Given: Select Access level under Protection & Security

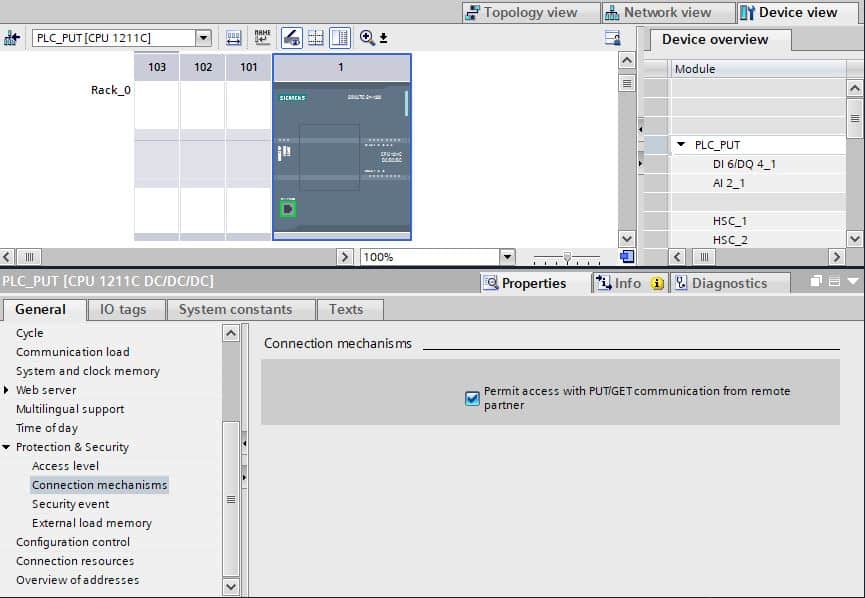Looking at the screenshot, I should pos(66,466).
